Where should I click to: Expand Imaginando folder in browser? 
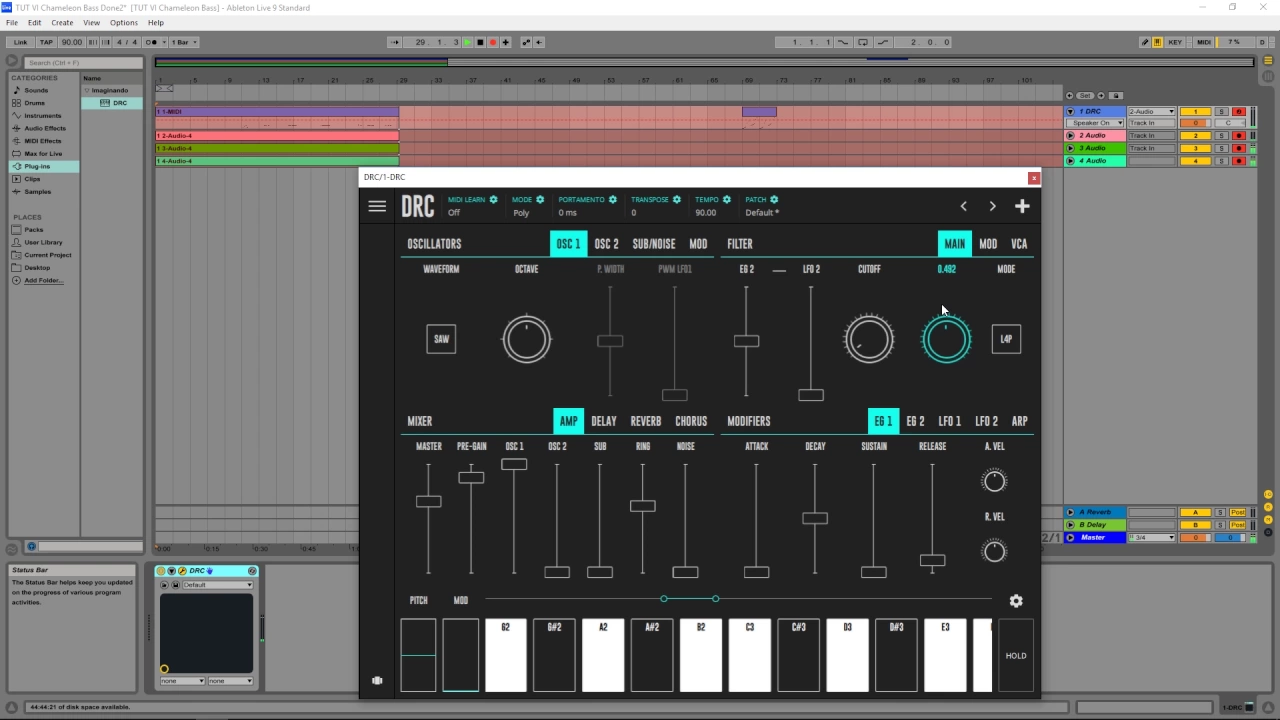point(87,90)
